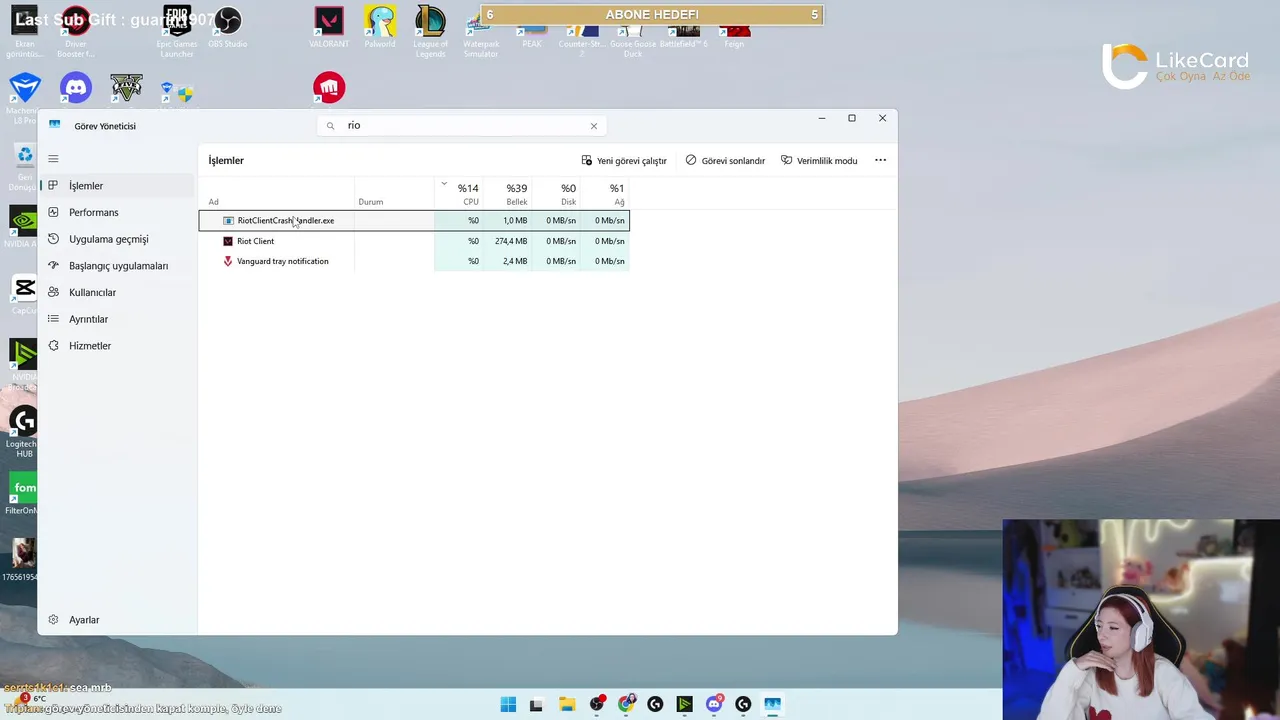This screenshot has height=720, width=1280.
Task: Click the FilterOn desktop shortcut
Action: [x=22, y=494]
